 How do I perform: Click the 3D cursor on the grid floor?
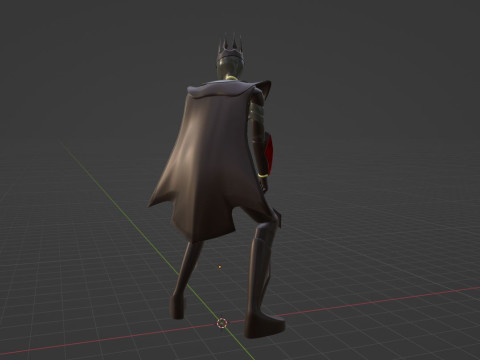(x=222, y=323)
